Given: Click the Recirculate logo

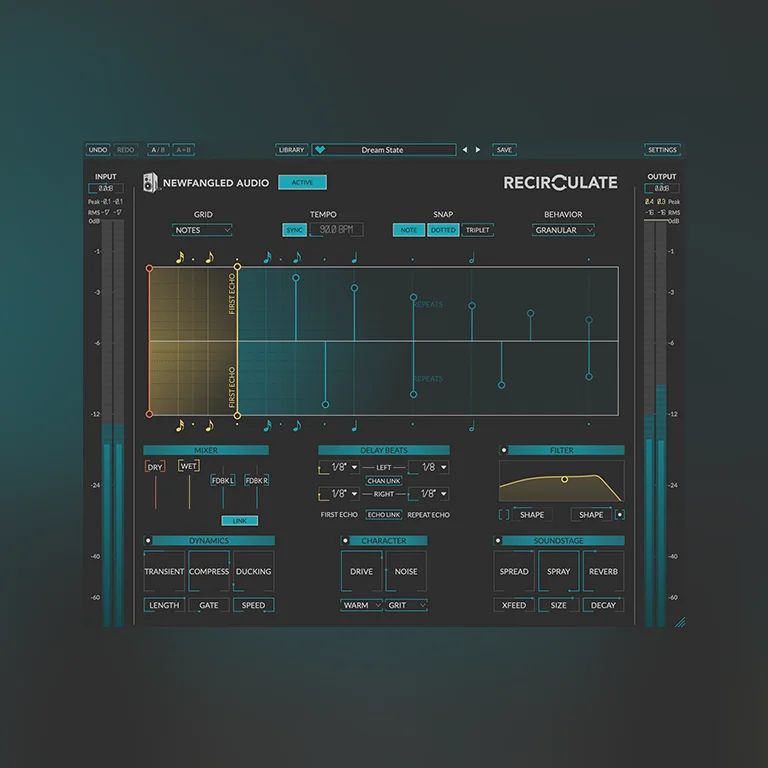Looking at the screenshot, I should point(560,183).
